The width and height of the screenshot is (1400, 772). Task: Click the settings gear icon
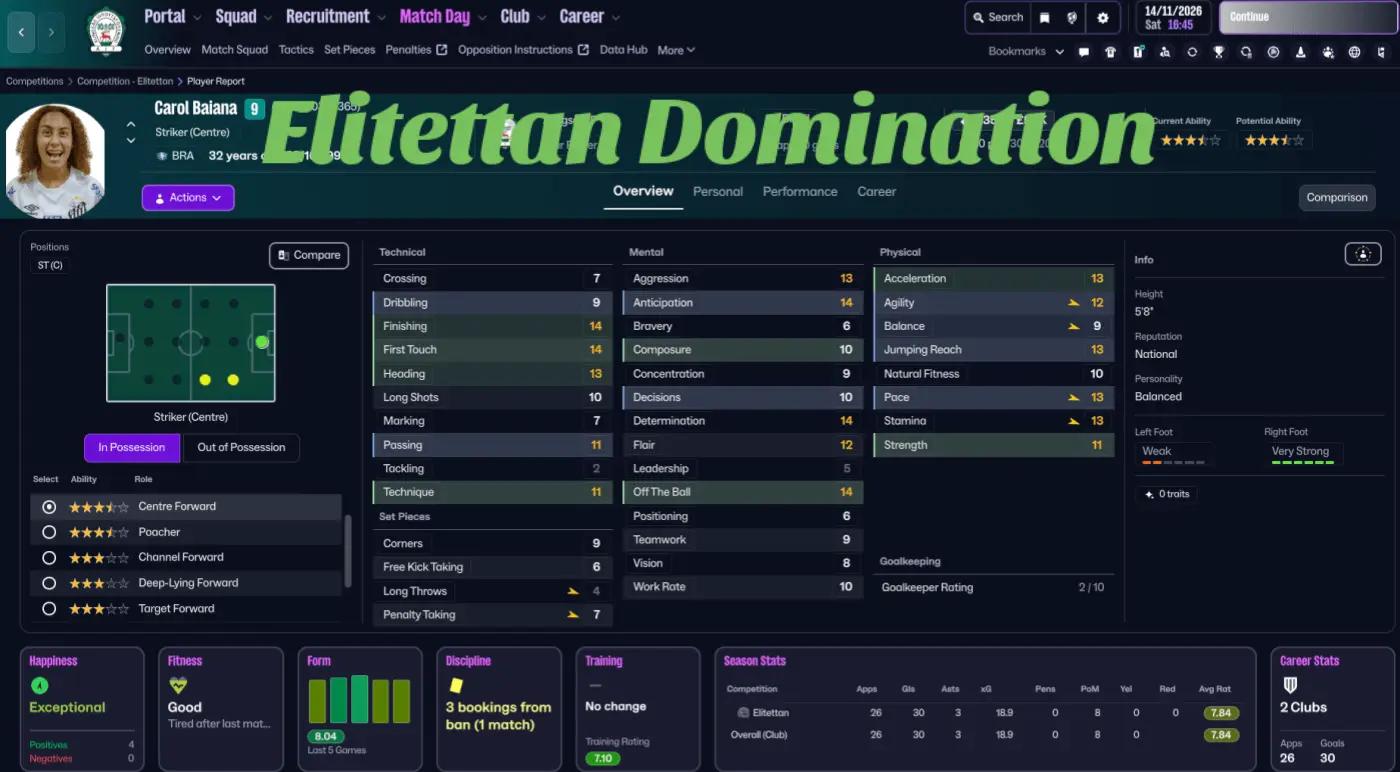[1103, 18]
